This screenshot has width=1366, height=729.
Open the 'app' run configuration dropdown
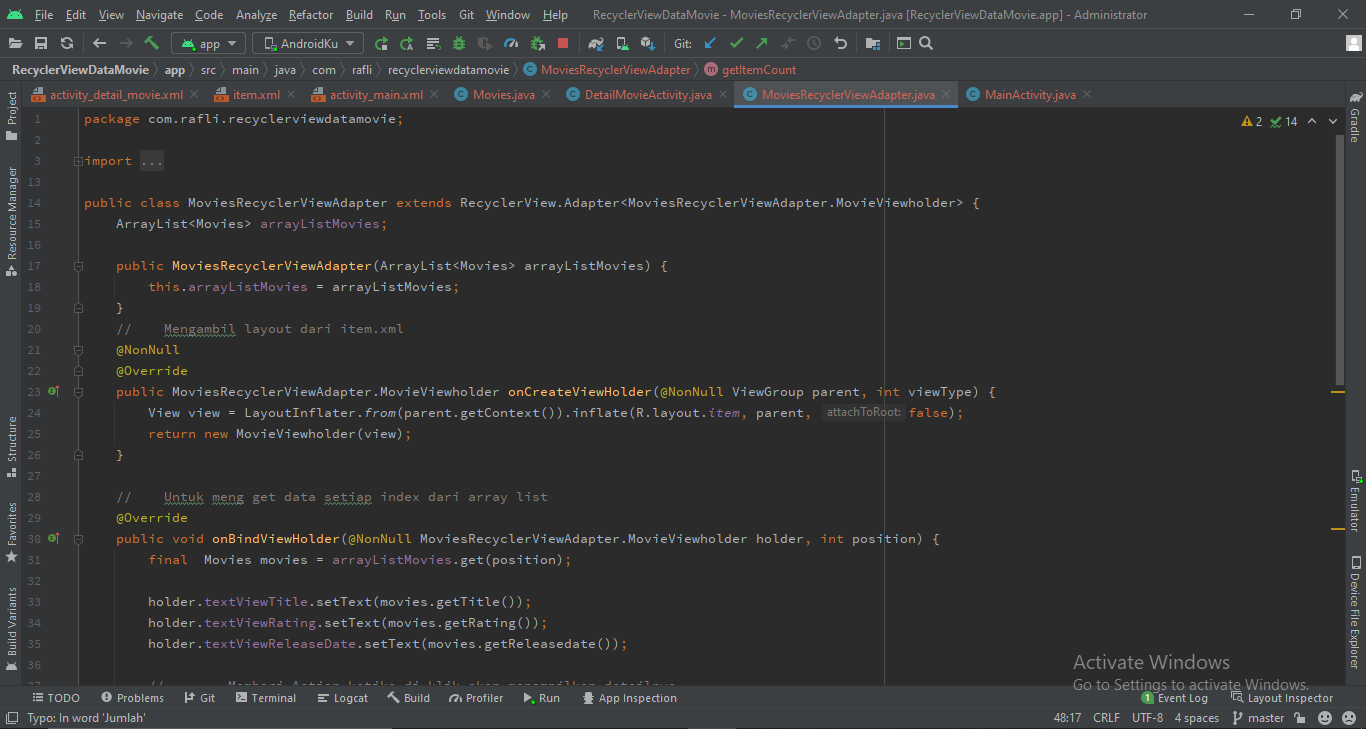point(208,43)
